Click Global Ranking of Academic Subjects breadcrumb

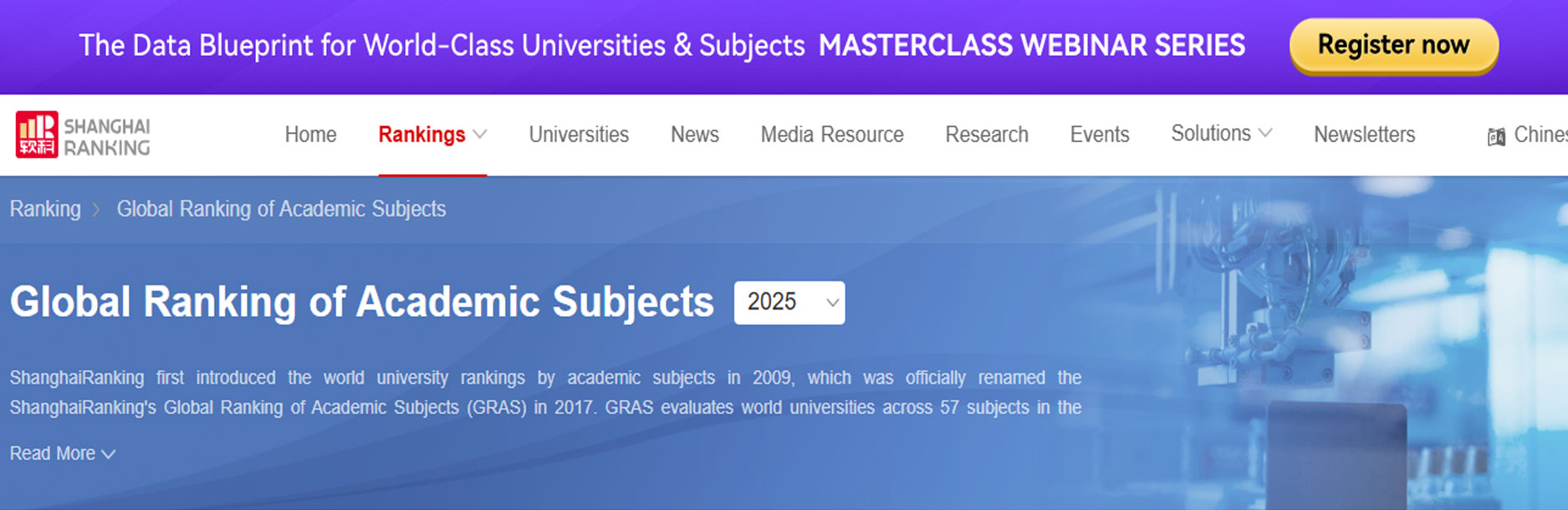pos(281,209)
